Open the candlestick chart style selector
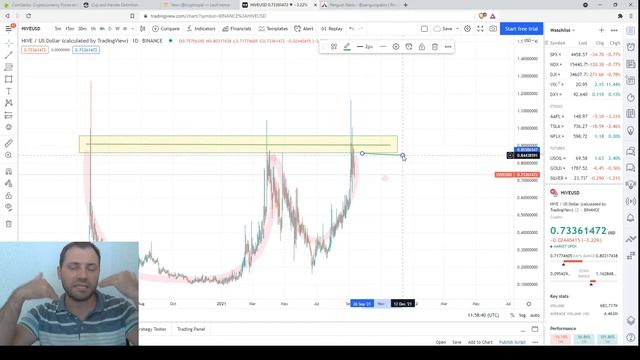This screenshot has height=360, width=640. click(x=142, y=29)
